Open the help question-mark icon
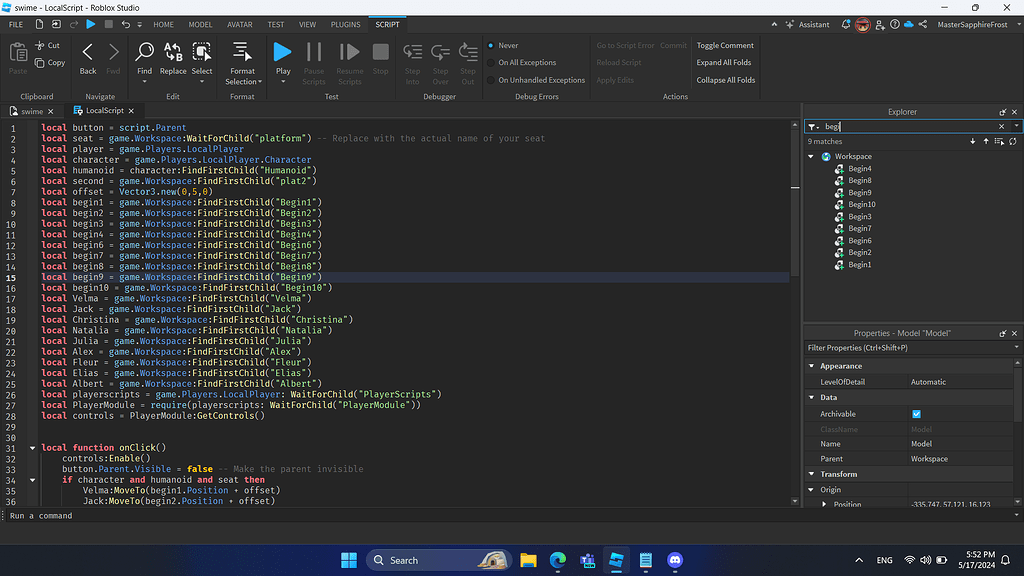The height and width of the screenshot is (576, 1024). click(x=895, y=24)
